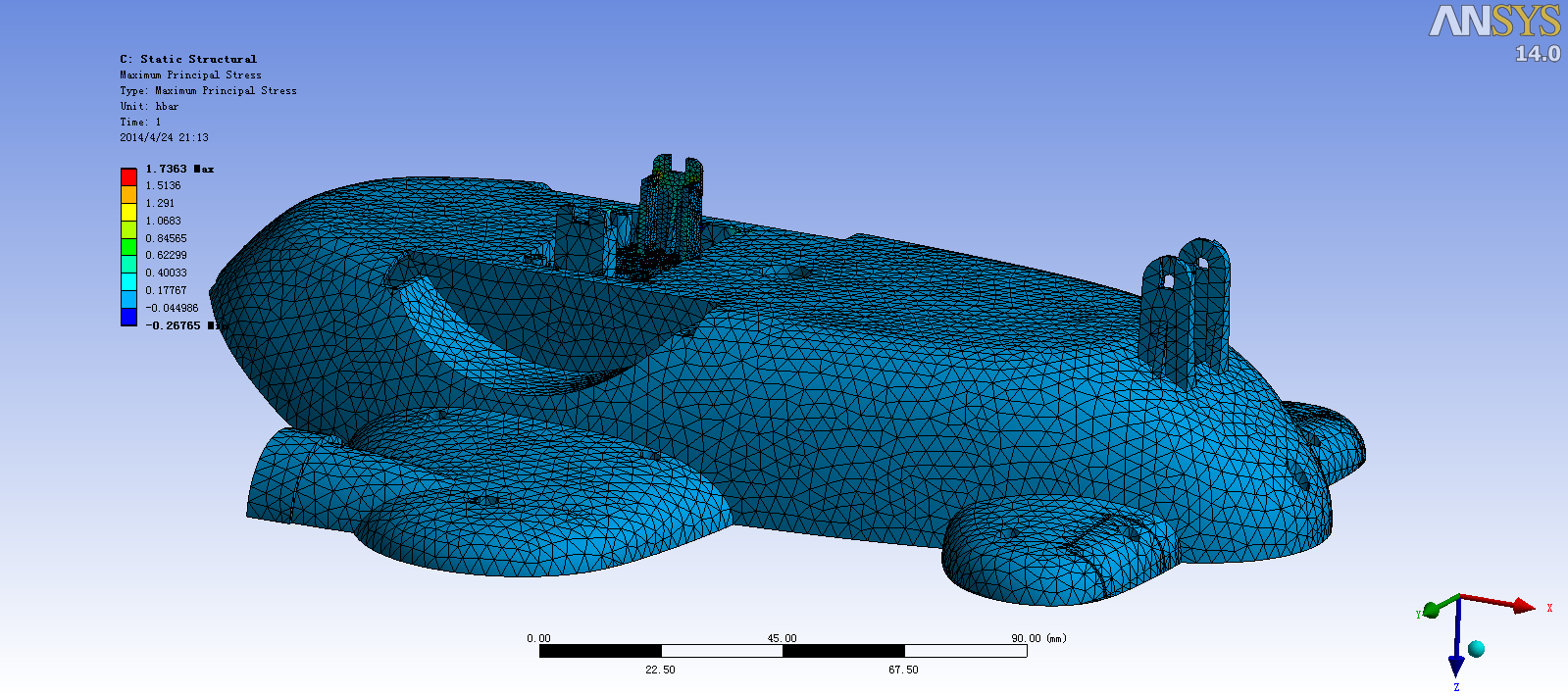
Task: Click the dark blue minimum legend band
Action: (x=128, y=318)
